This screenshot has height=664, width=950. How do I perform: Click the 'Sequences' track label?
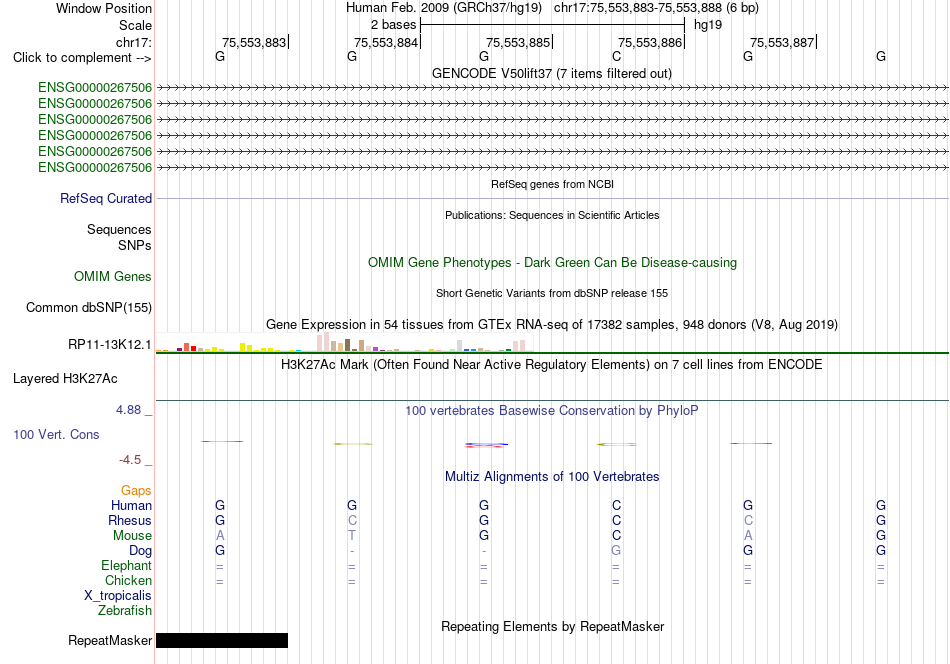(x=119, y=230)
